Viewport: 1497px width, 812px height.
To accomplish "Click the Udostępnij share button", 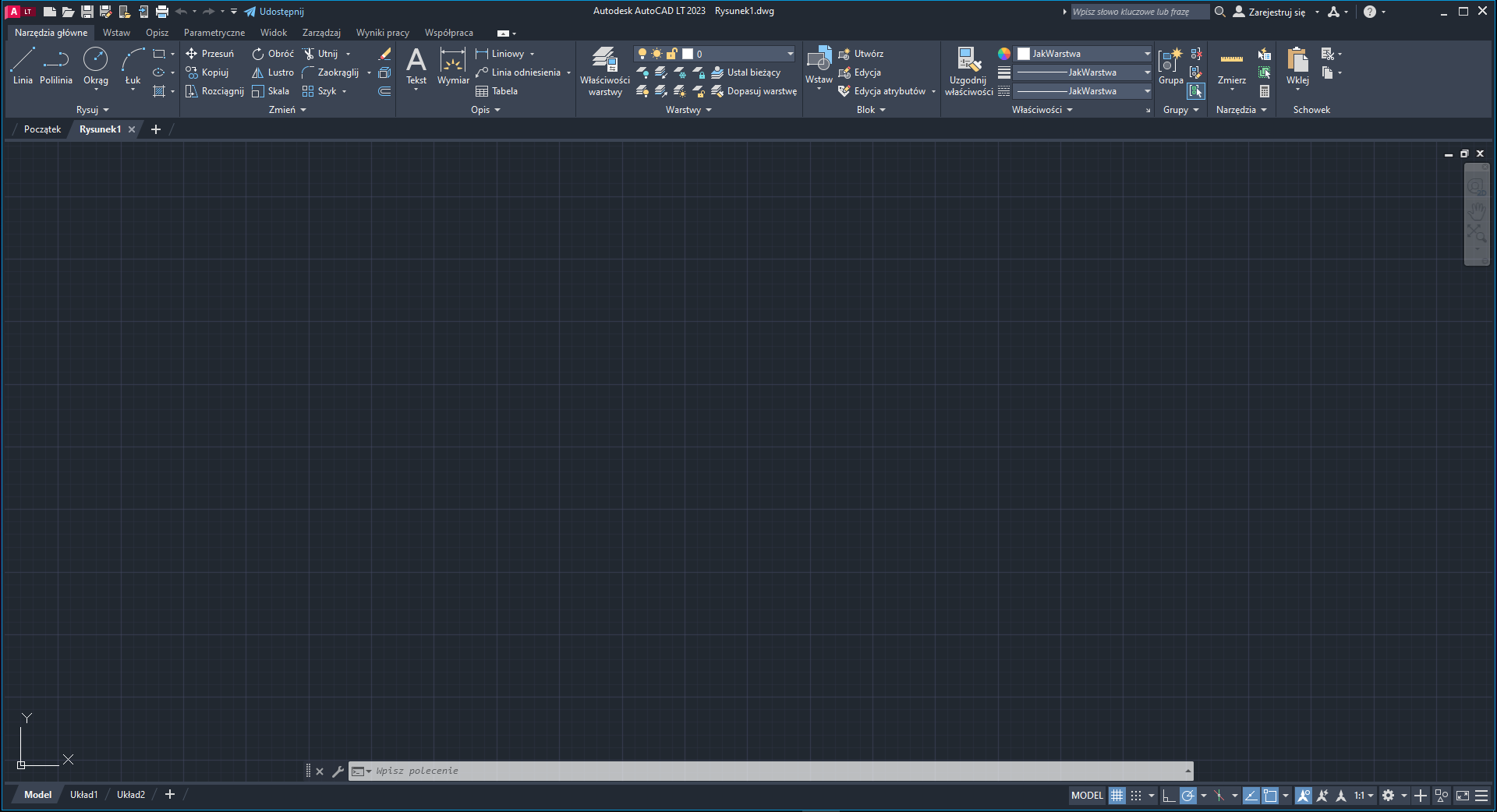I will (274, 12).
